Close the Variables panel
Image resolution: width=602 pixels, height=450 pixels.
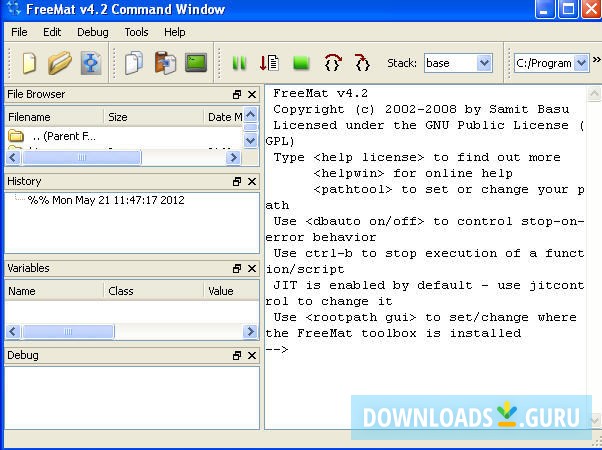point(252,269)
